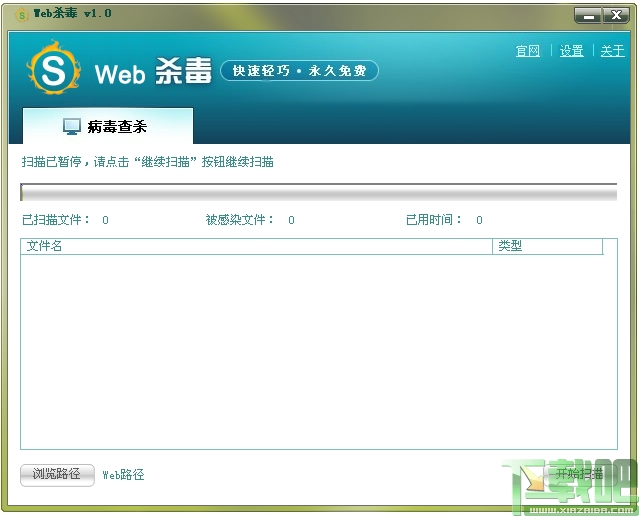This screenshot has width=639, height=516.
Task: Minimize the Web杀毒 window
Action: pos(588,16)
